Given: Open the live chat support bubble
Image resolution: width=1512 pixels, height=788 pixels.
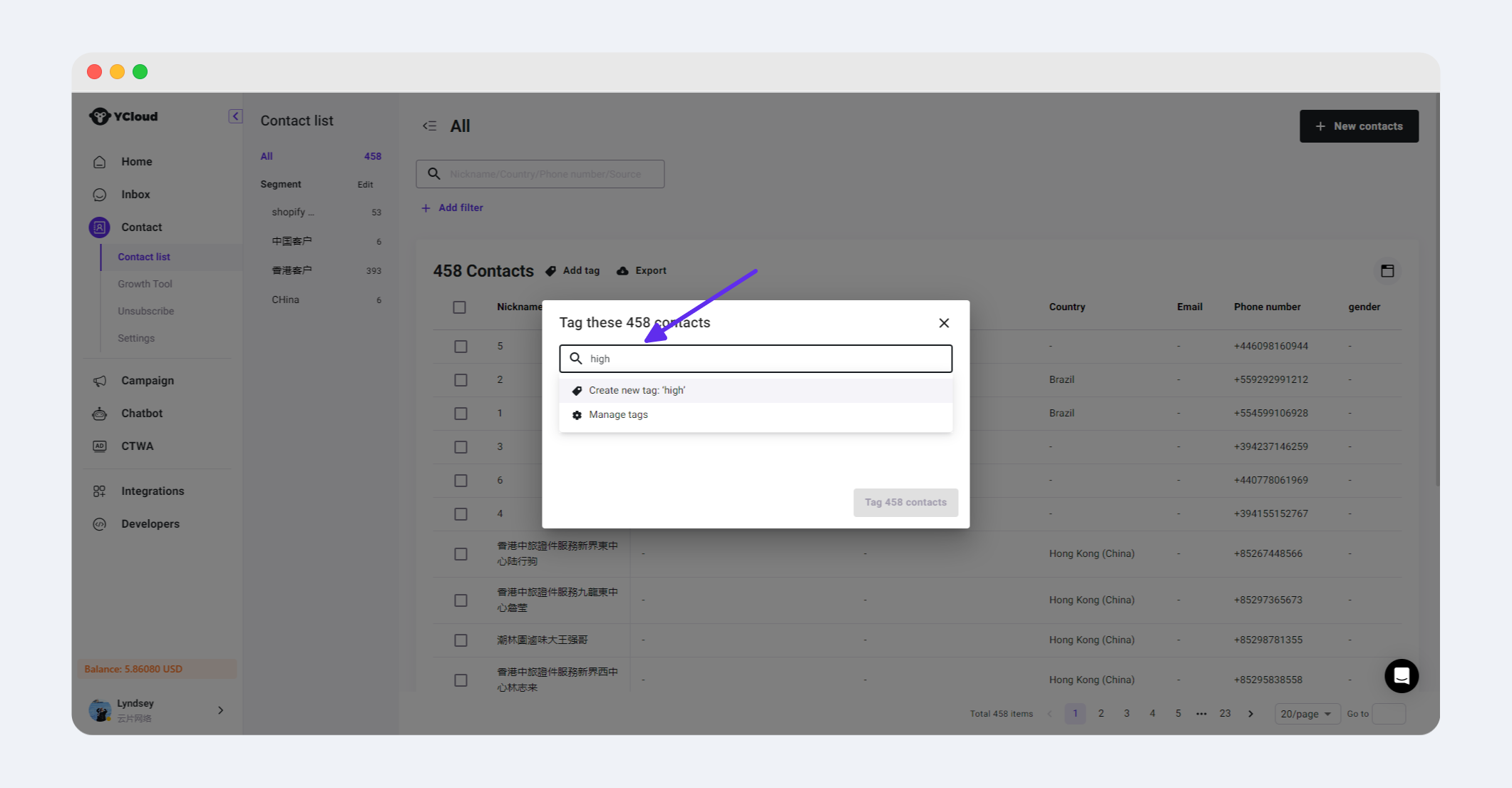Looking at the screenshot, I should point(1401,675).
